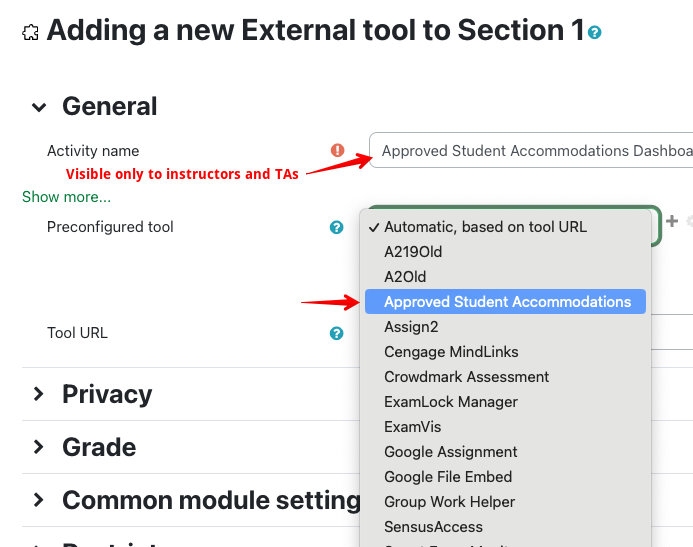Select the Crowdmark Assessment option
Screen dimensions: 693x547
(466, 377)
